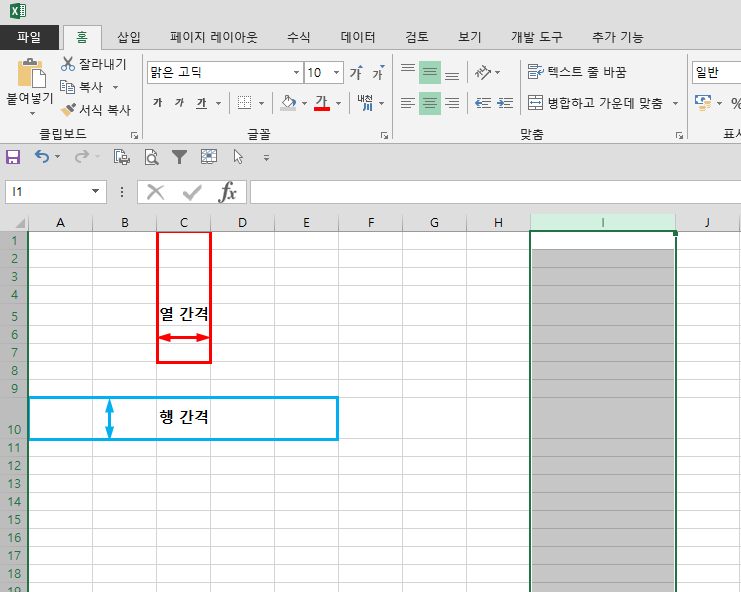
Task: Select column F header
Action: click(371, 223)
